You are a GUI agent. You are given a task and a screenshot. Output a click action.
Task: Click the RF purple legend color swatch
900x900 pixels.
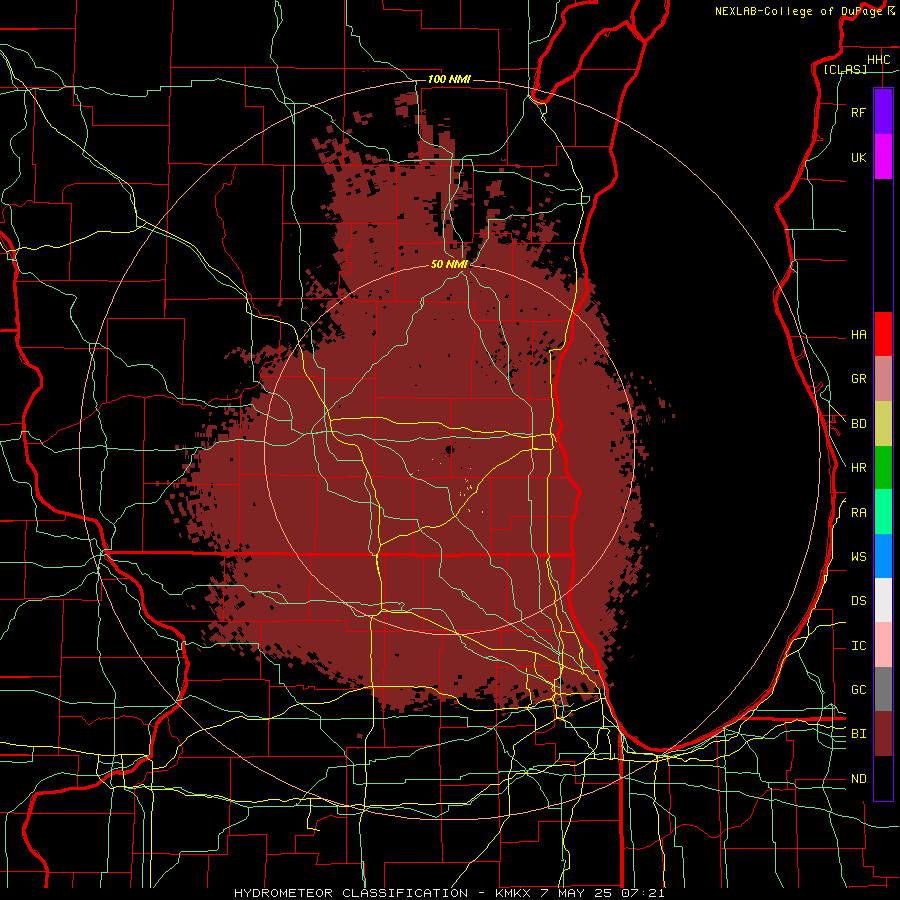[x=883, y=112]
